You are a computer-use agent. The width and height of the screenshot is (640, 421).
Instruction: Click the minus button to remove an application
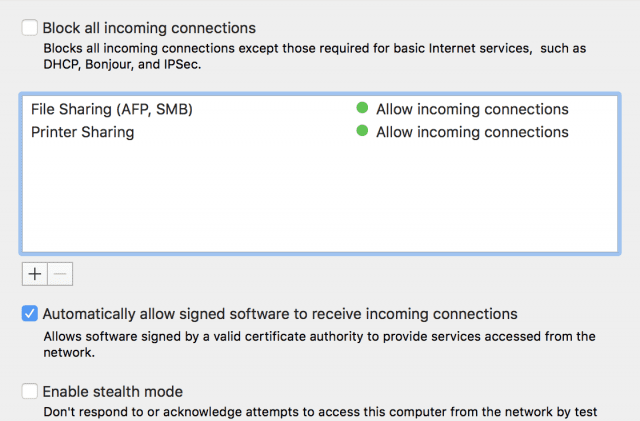point(60,274)
